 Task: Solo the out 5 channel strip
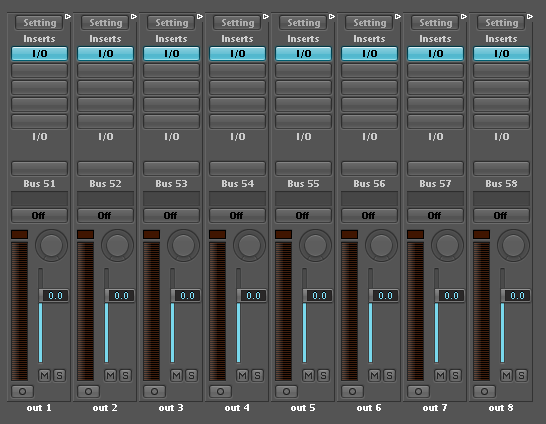[x=323, y=375]
